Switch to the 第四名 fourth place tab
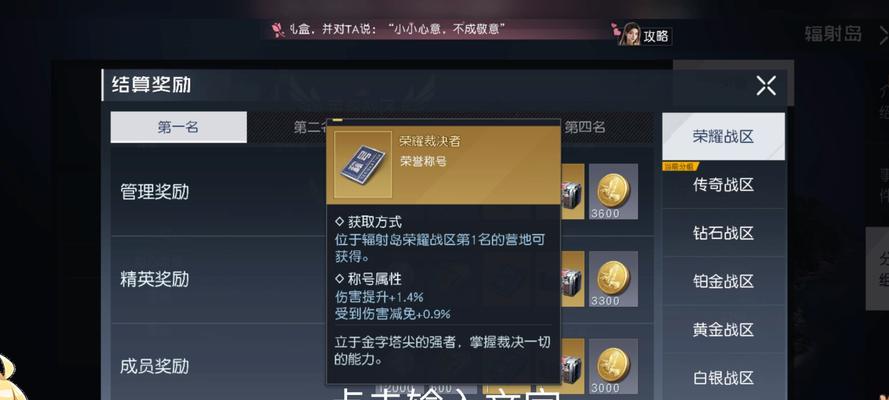889x400 pixels. point(584,127)
